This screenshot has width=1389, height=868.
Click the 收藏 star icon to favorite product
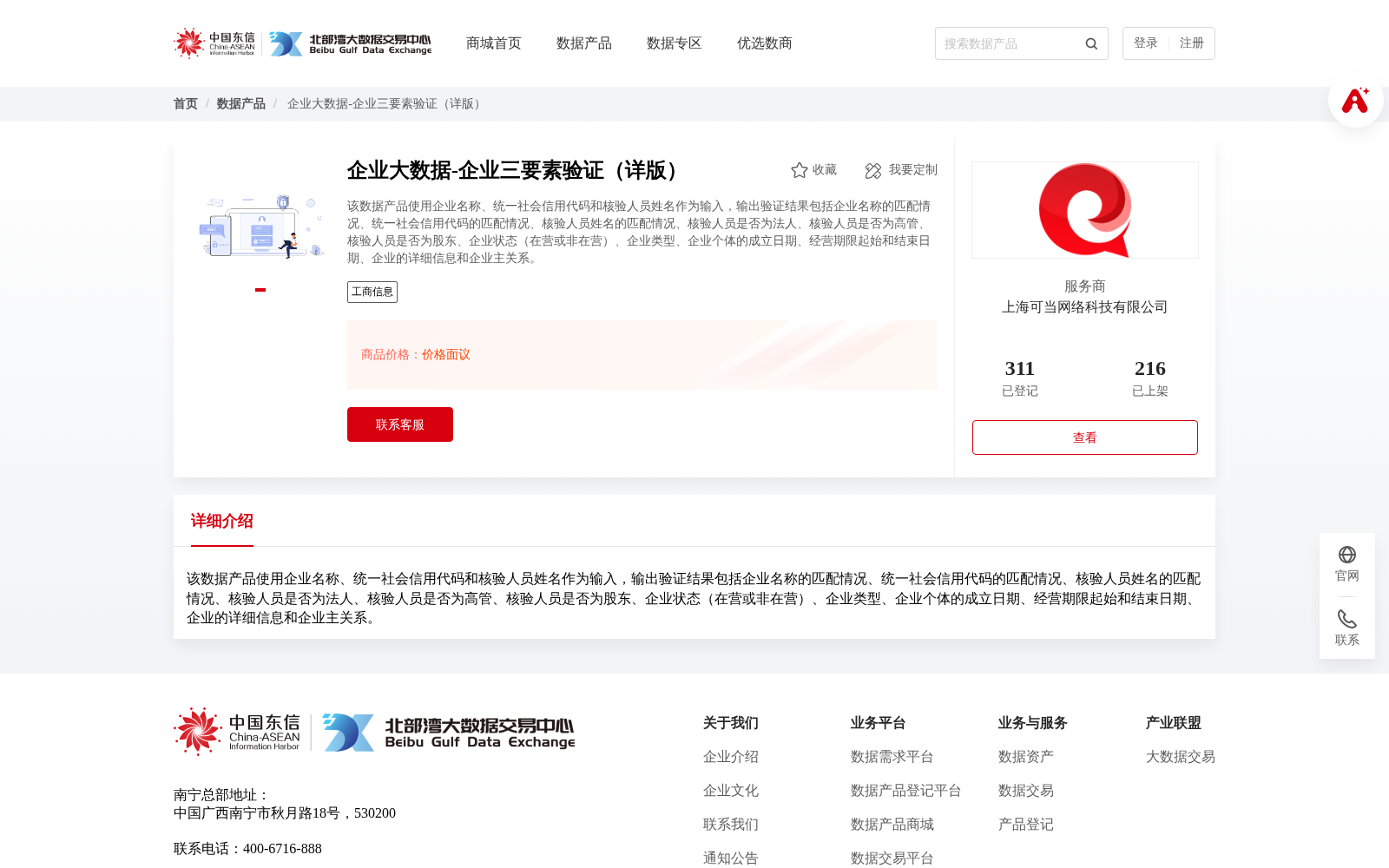tap(797, 170)
